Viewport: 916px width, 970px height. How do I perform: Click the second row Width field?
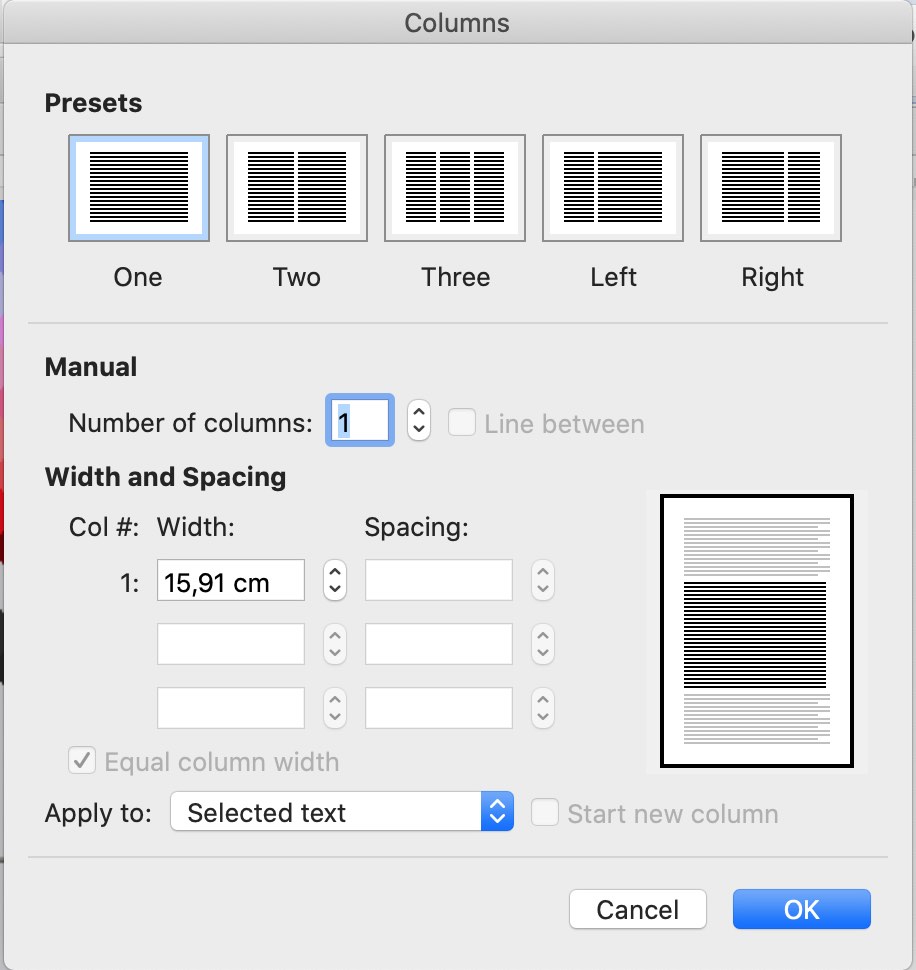(x=231, y=644)
